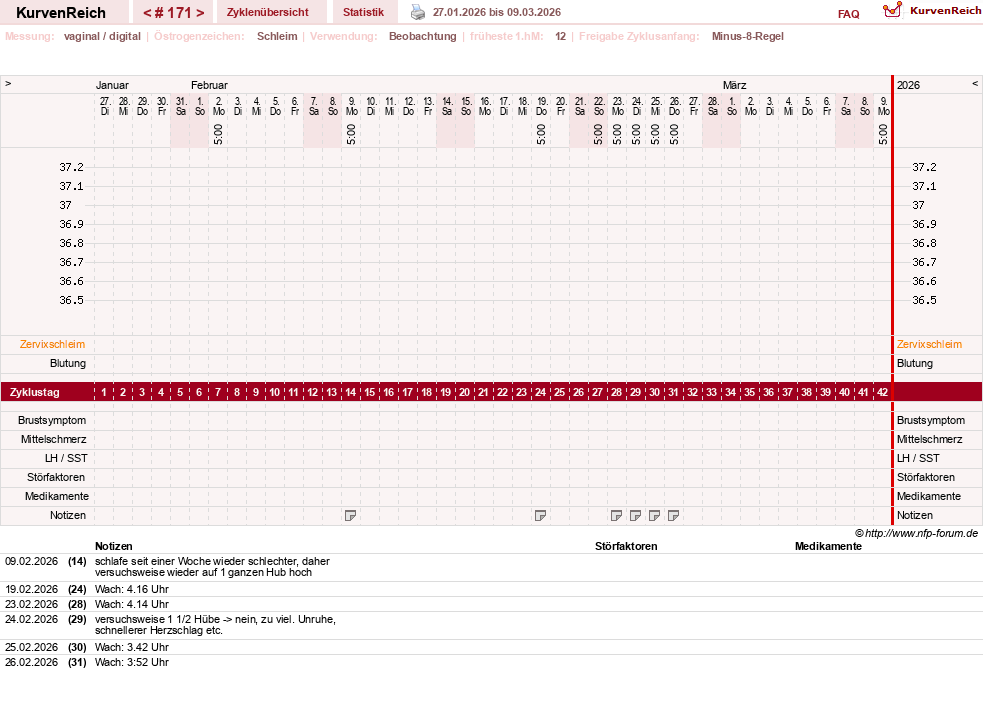
Task: Open the Statistik tab
Action: 363,12
